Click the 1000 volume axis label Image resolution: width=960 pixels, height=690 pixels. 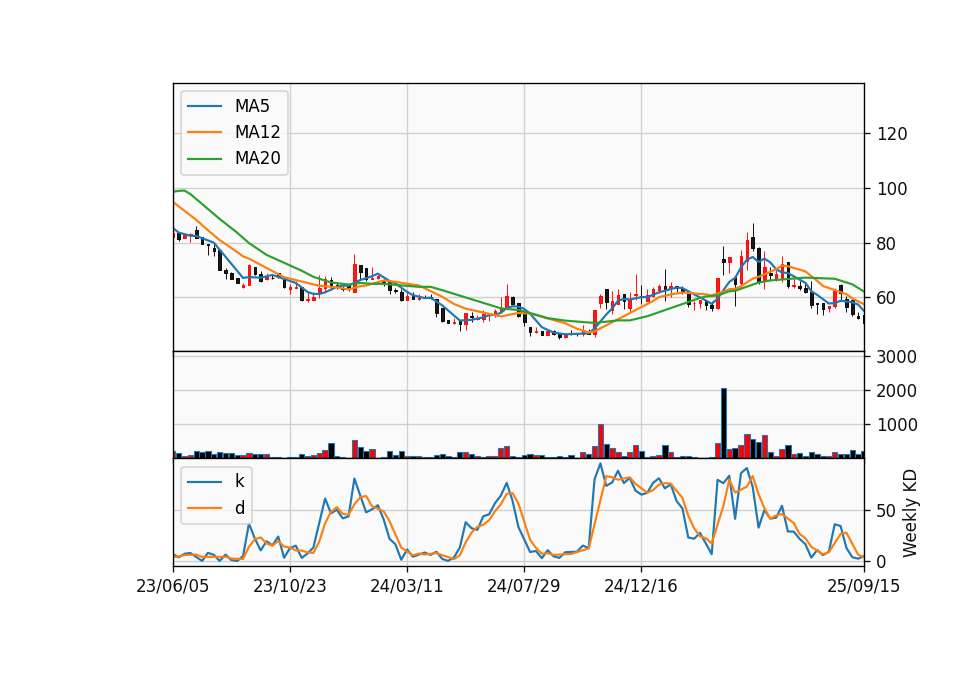[x=897, y=425]
